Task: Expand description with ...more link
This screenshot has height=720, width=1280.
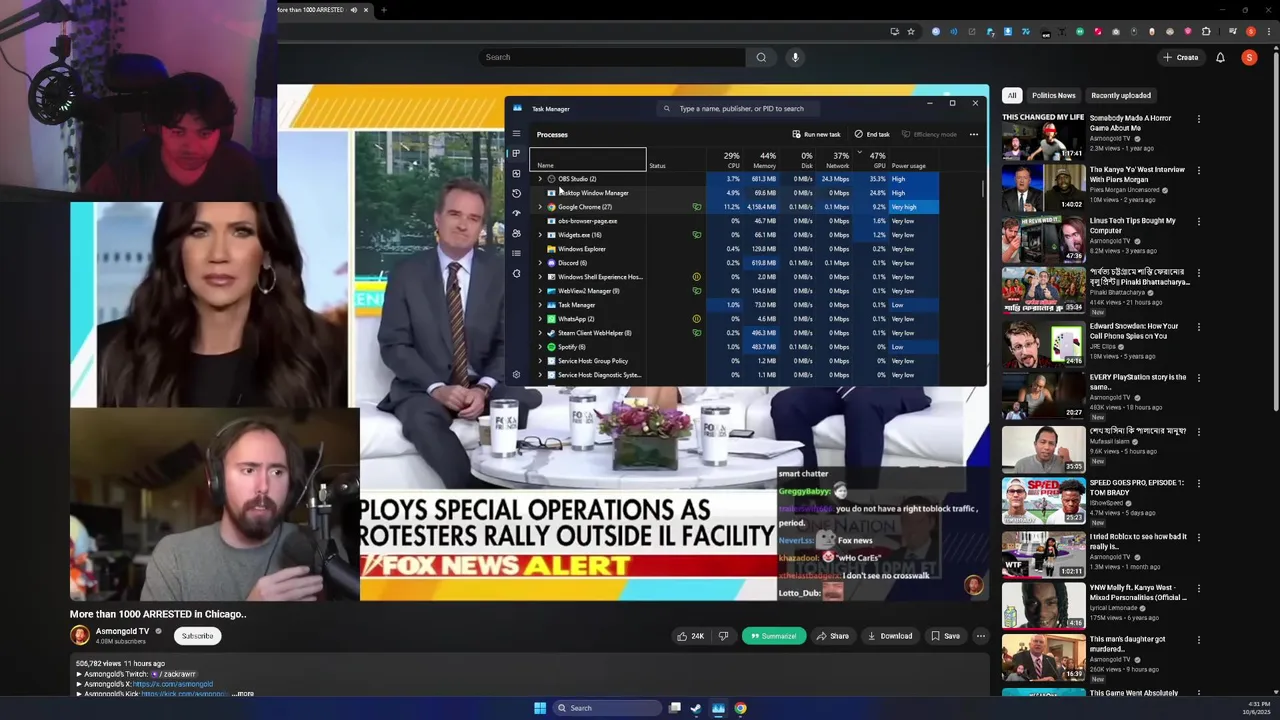Action: click(243, 693)
